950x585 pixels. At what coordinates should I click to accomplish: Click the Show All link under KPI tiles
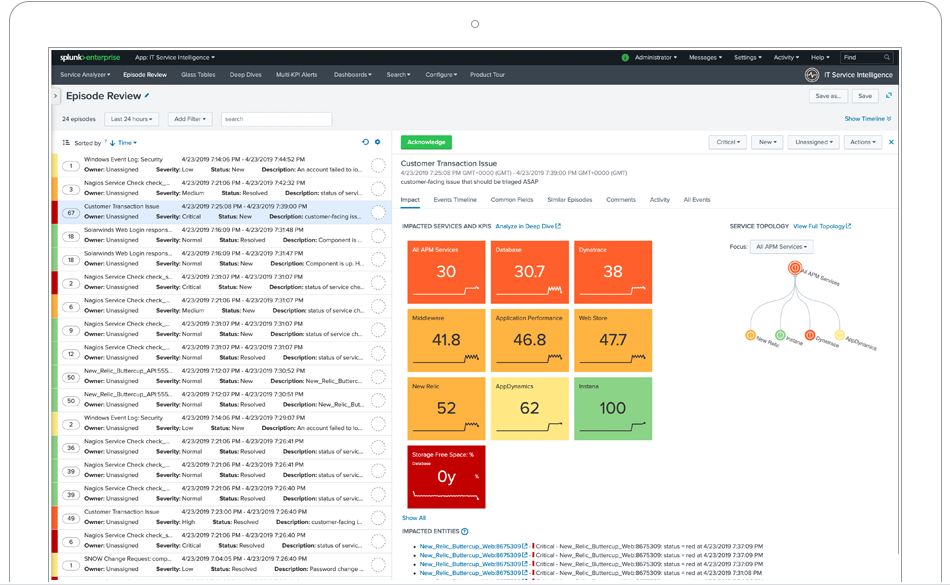pos(414,518)
